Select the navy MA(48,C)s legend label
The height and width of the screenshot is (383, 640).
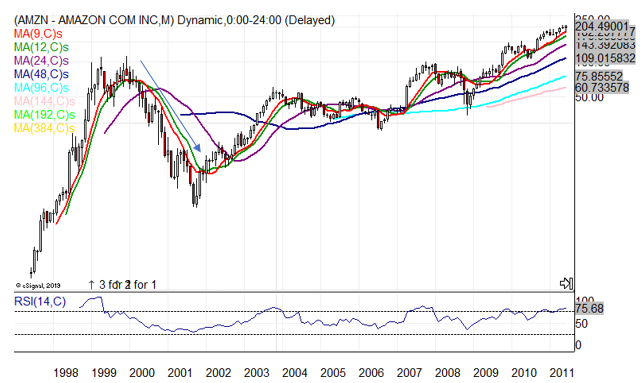(x=41, y=74)
